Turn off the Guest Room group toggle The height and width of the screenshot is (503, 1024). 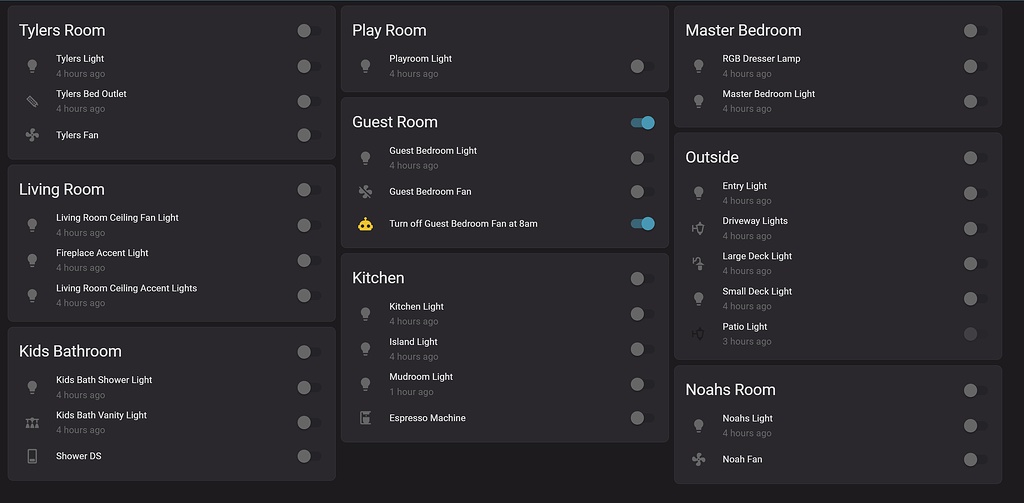click(642, 123)
